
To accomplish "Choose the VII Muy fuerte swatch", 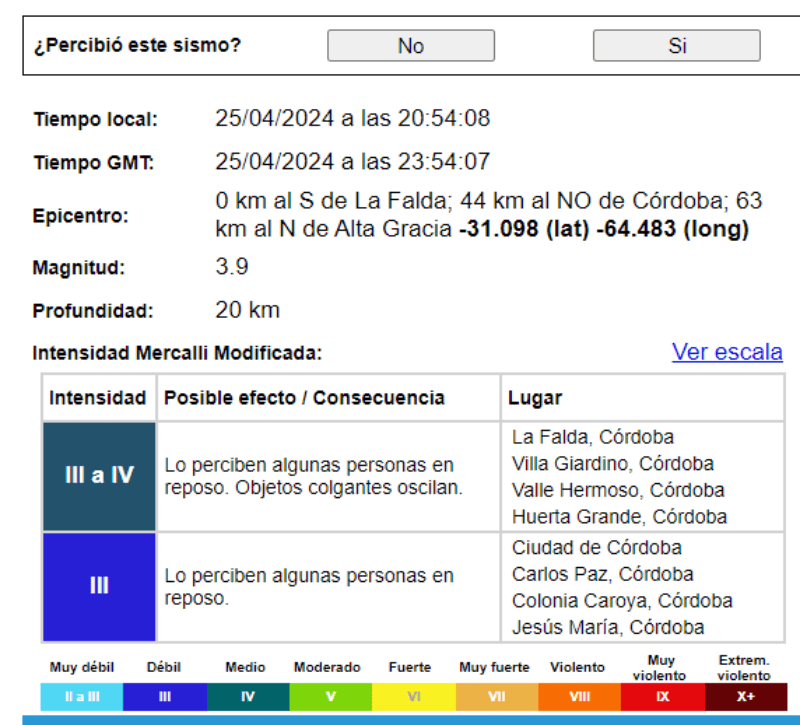I will coord(496,697).
